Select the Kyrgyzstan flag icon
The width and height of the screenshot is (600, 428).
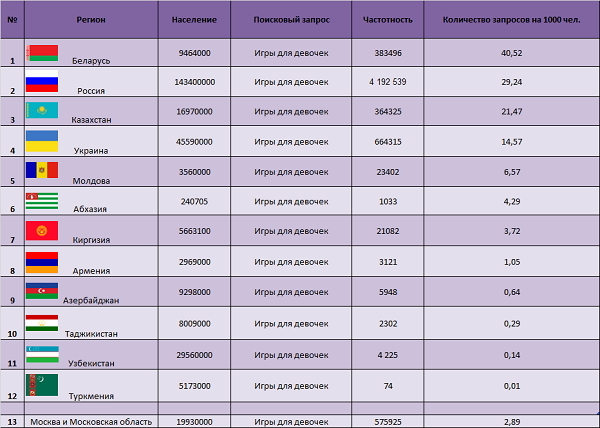[x=42, y=230]
